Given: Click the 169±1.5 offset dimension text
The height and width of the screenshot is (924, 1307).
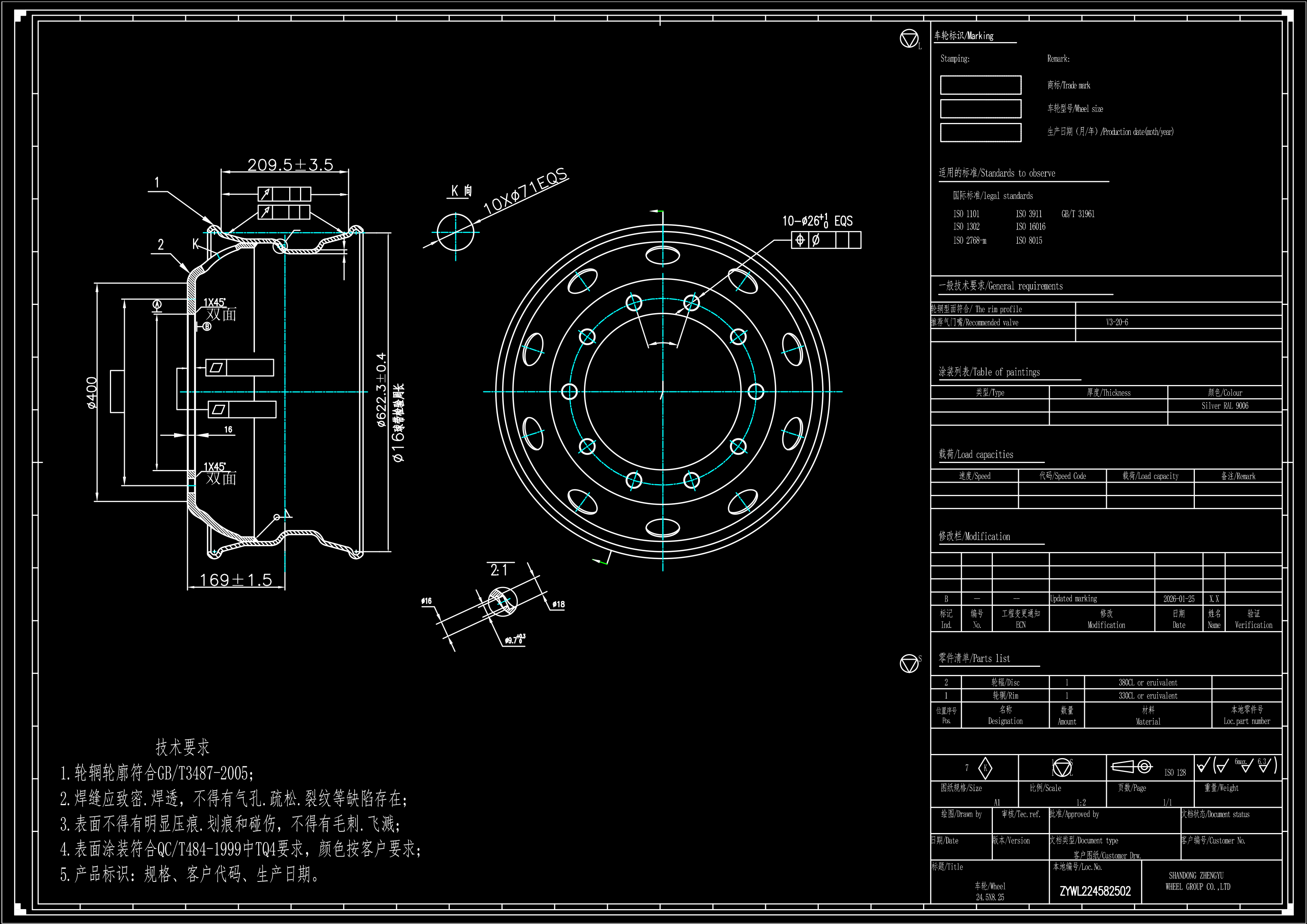Looking at the screenshot, I should pyautogui.click(x=236, y=580).
